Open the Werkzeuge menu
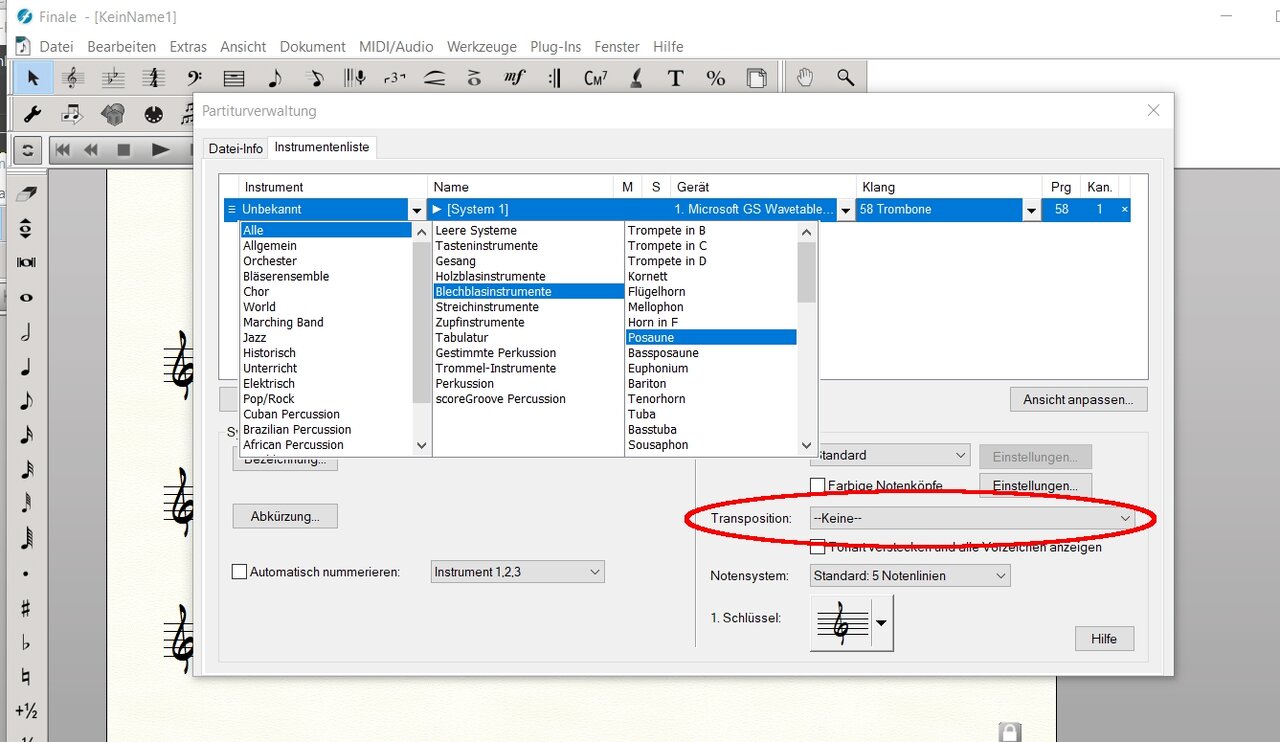Screen dimensions: 1280x742 (481, 47)
